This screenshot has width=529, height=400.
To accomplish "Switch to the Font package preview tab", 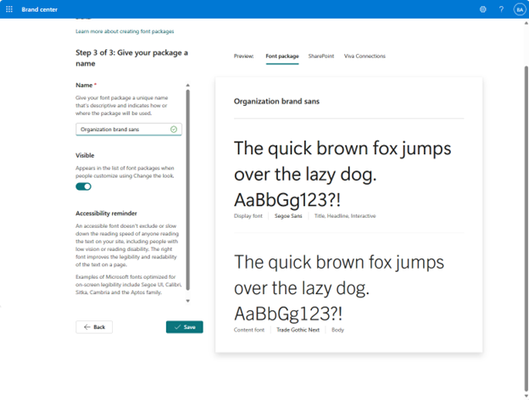I will [282, 56].
